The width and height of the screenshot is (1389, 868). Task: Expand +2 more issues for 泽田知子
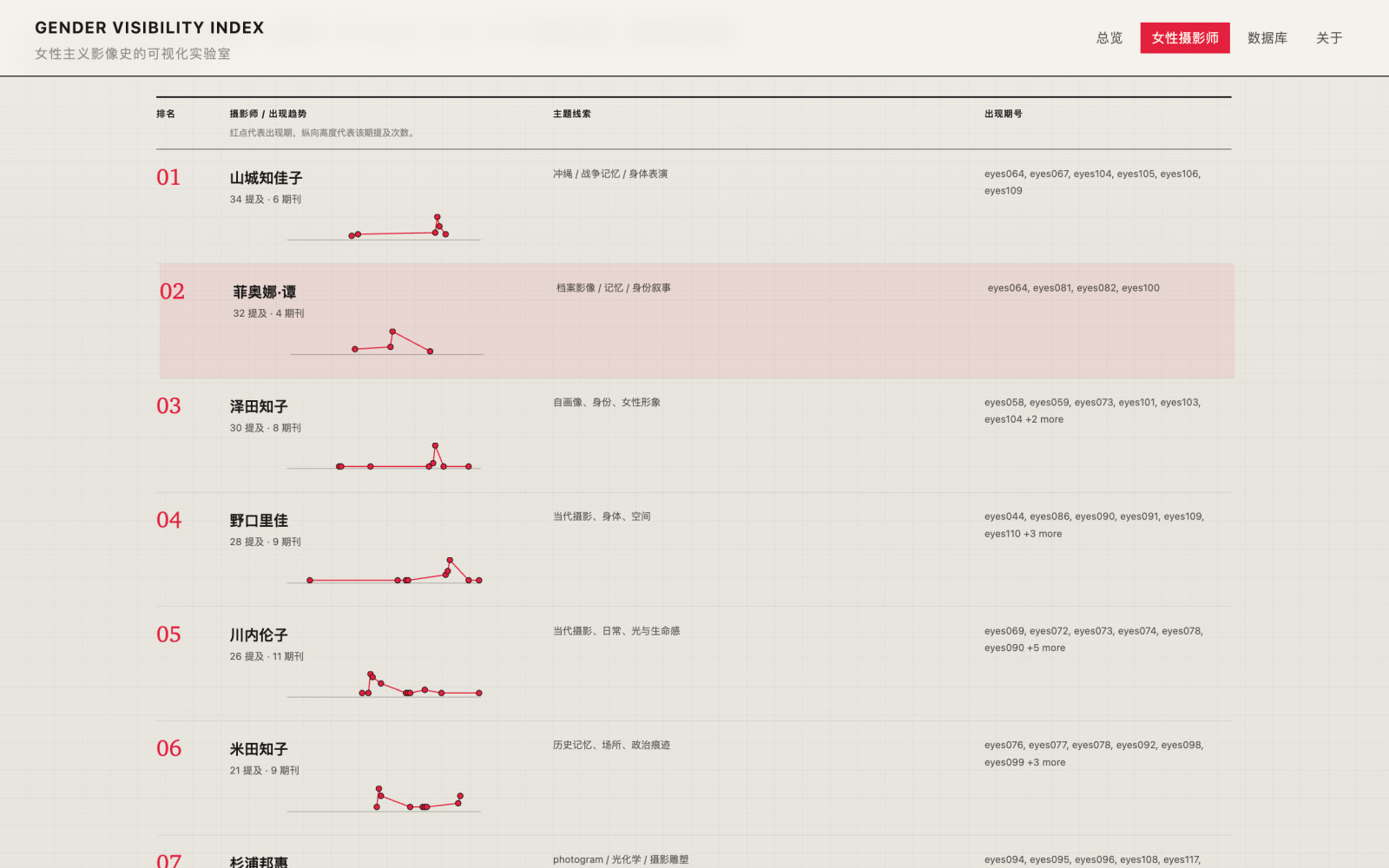click(1044, 419)
